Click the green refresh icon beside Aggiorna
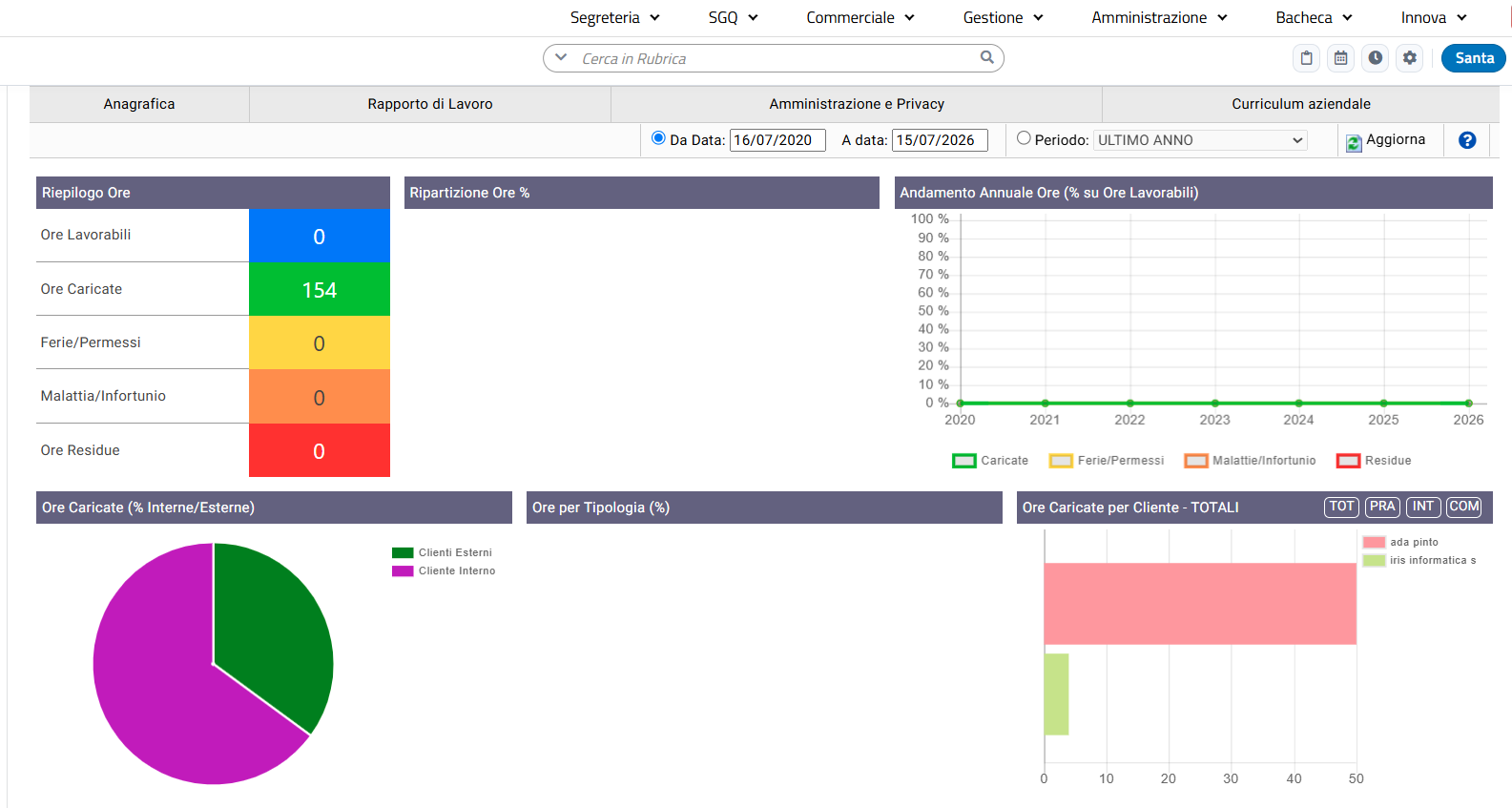Image resolution: width=1512 pixels, height=808 pixels. [x=1354, y=143]
